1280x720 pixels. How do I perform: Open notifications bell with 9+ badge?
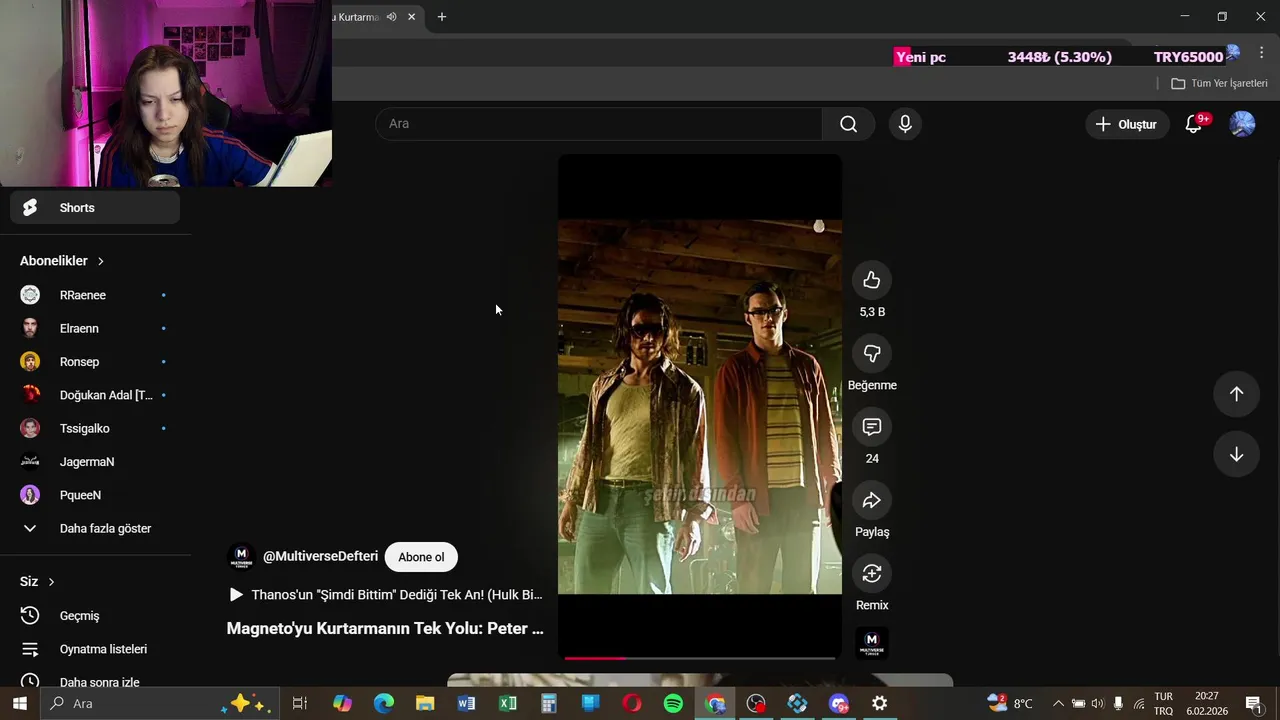(1193, 124)
